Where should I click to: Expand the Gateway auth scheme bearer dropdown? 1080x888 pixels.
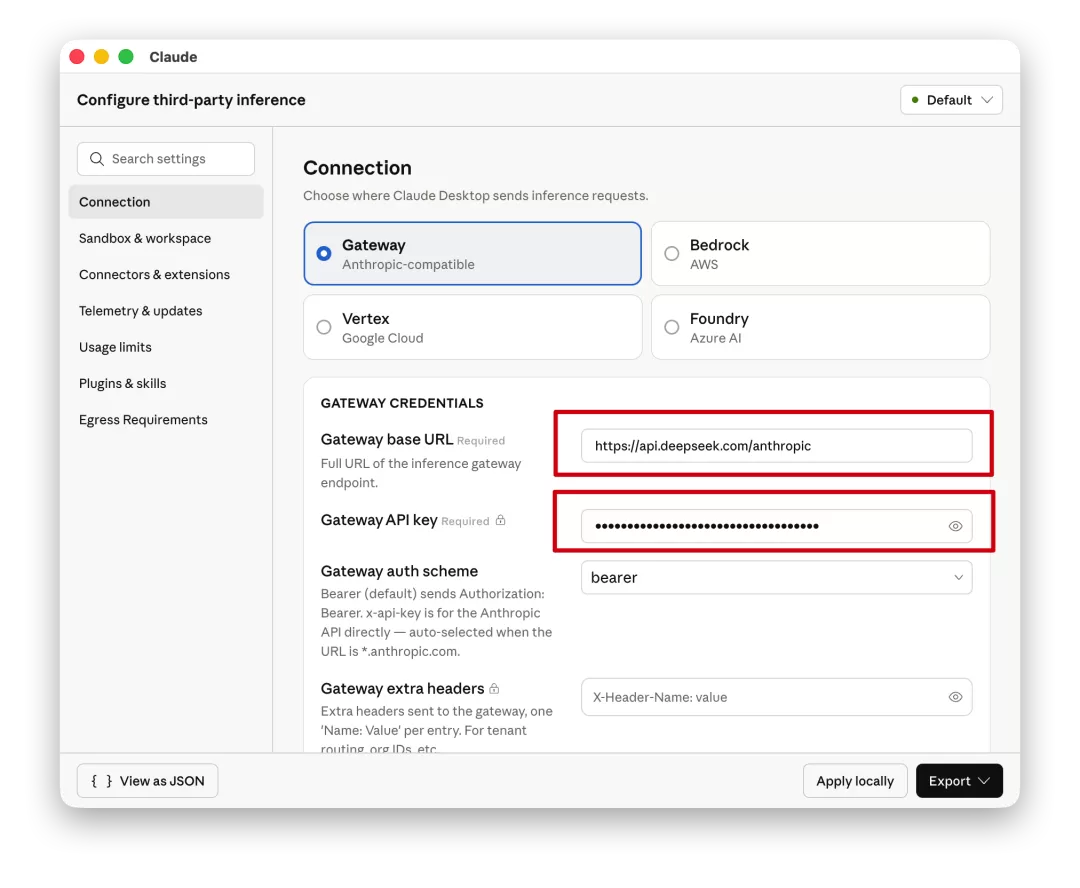click(776, 577)
